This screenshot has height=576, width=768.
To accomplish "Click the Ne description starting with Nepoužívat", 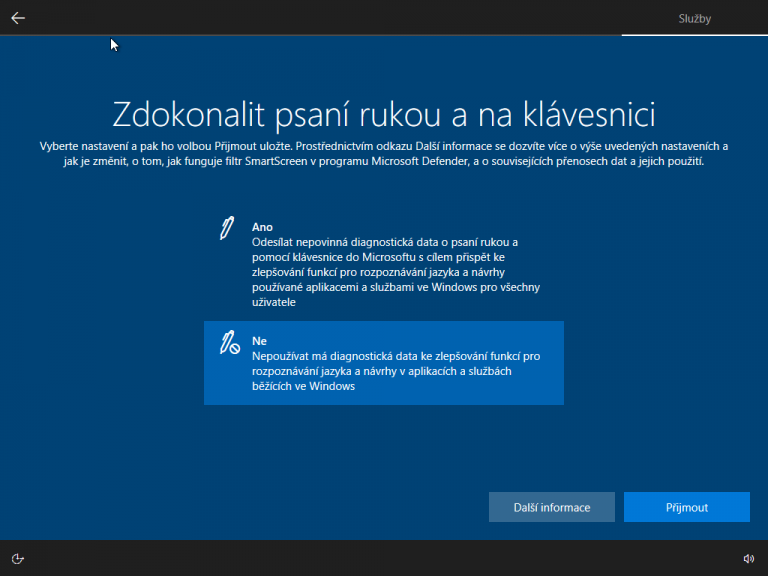I will point(396,371).
